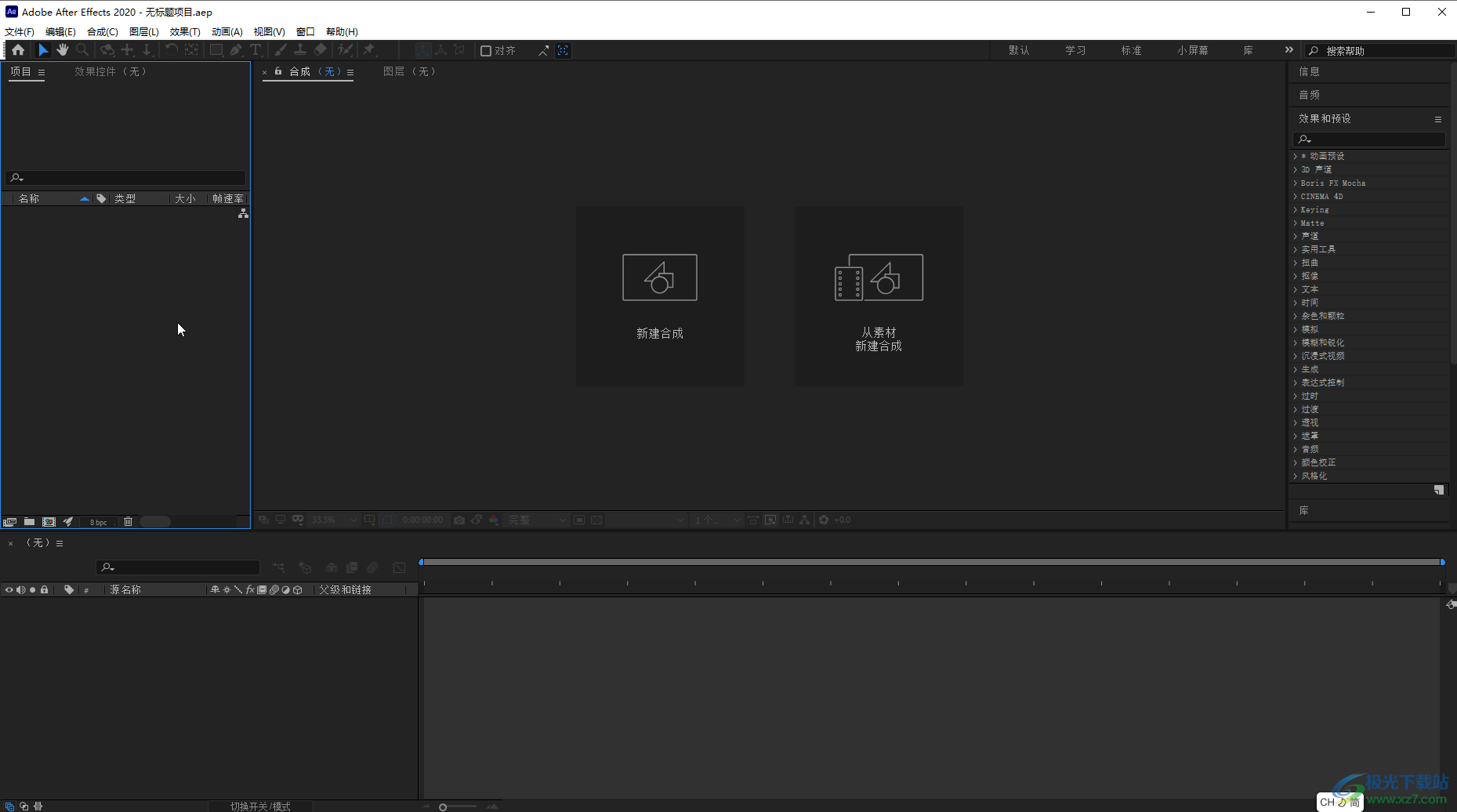Take a snapshot with the camera icon
Screen dimensions: 1457x812
point(459,520)
